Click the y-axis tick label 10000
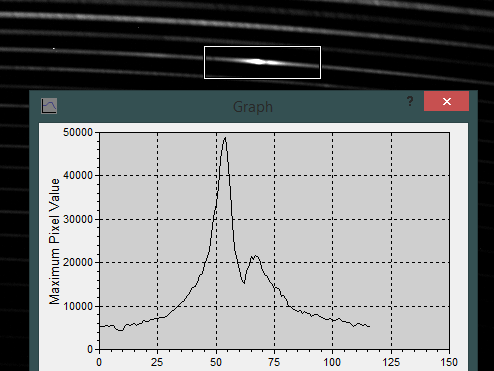Screen dimensions: 494x371 pos(78,306)
